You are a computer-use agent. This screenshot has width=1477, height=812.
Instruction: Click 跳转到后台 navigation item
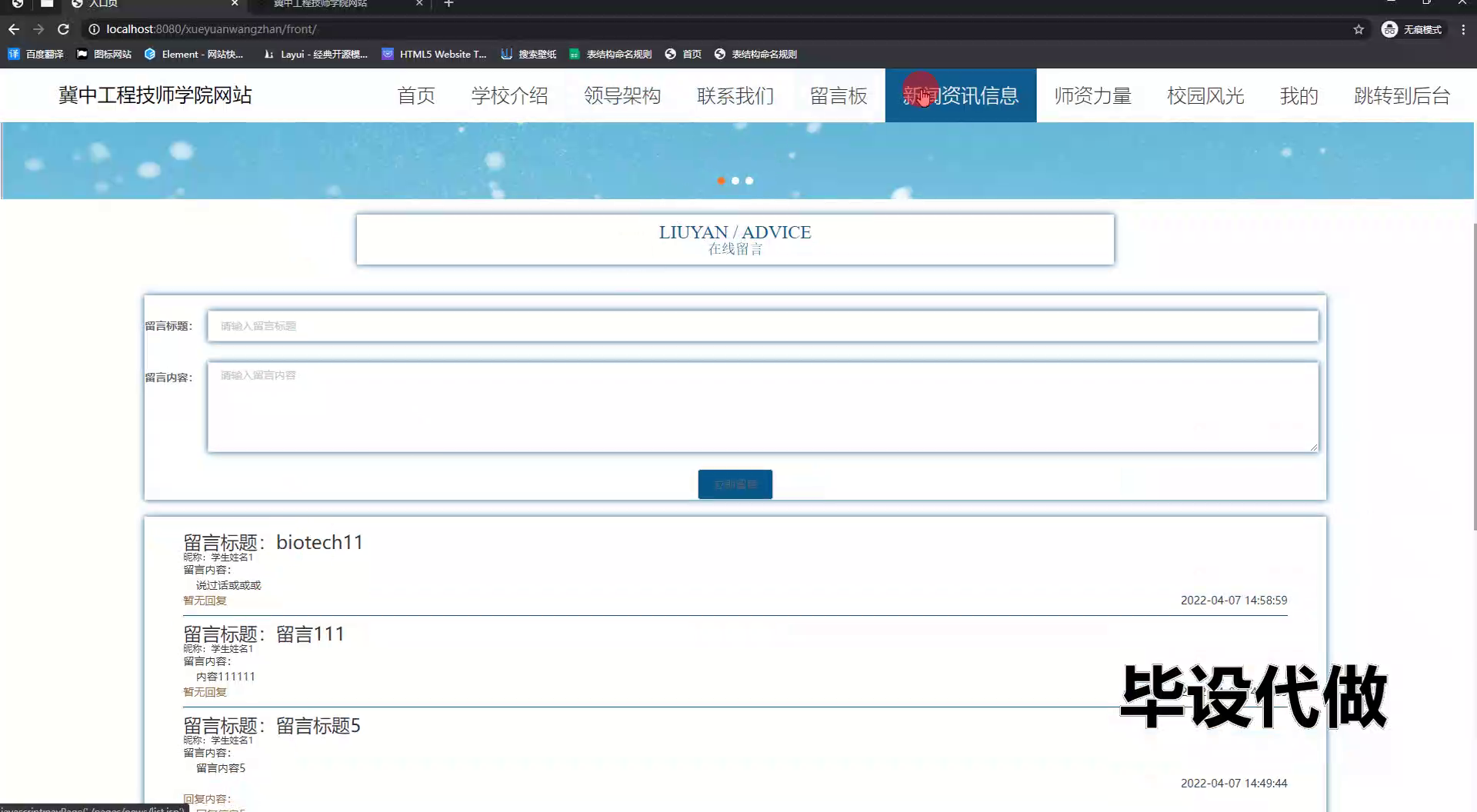1402,95
